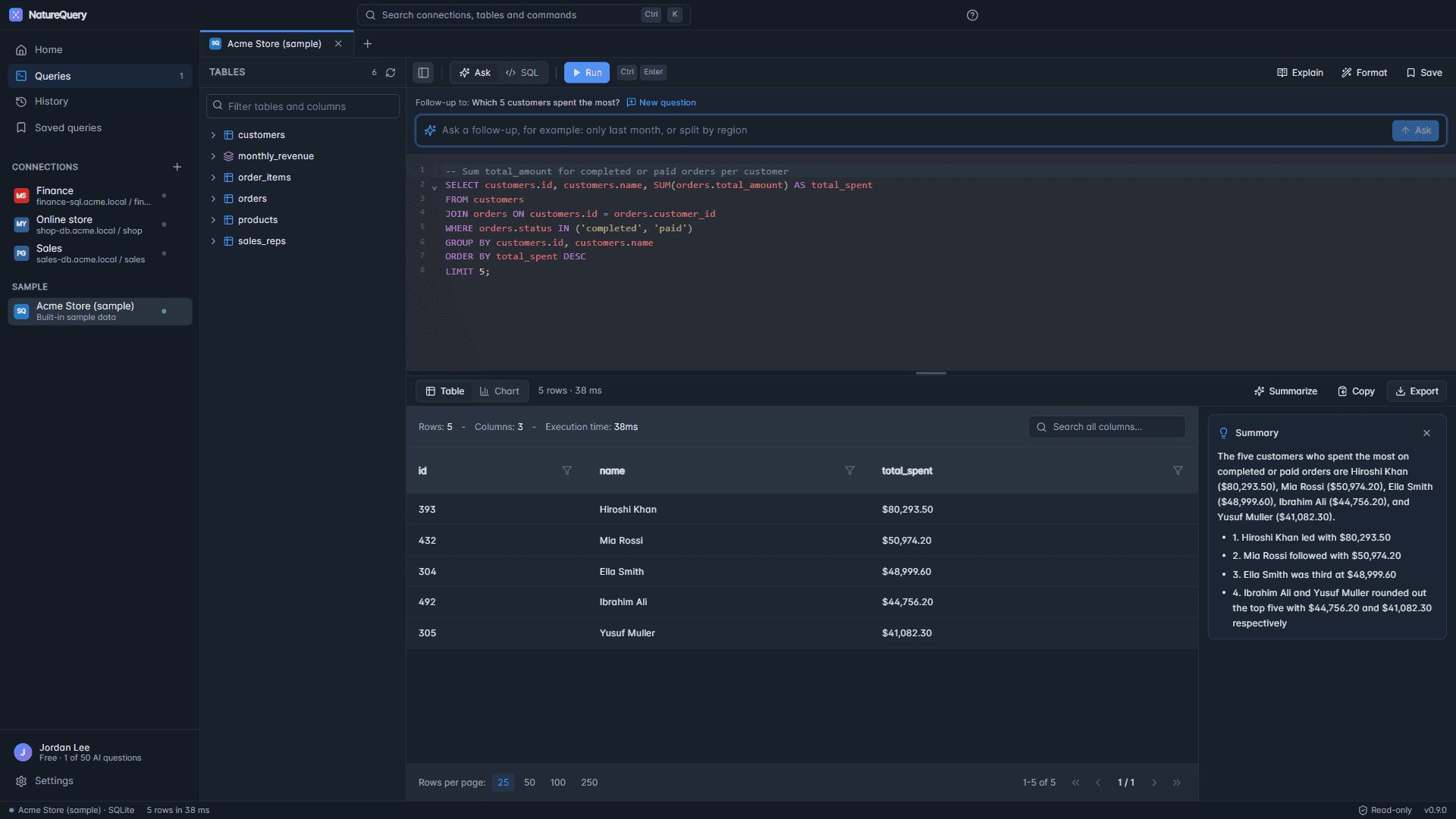Go to the last results page
The width and height of the screenshot is (1456, 819).
pos(1177,783)
